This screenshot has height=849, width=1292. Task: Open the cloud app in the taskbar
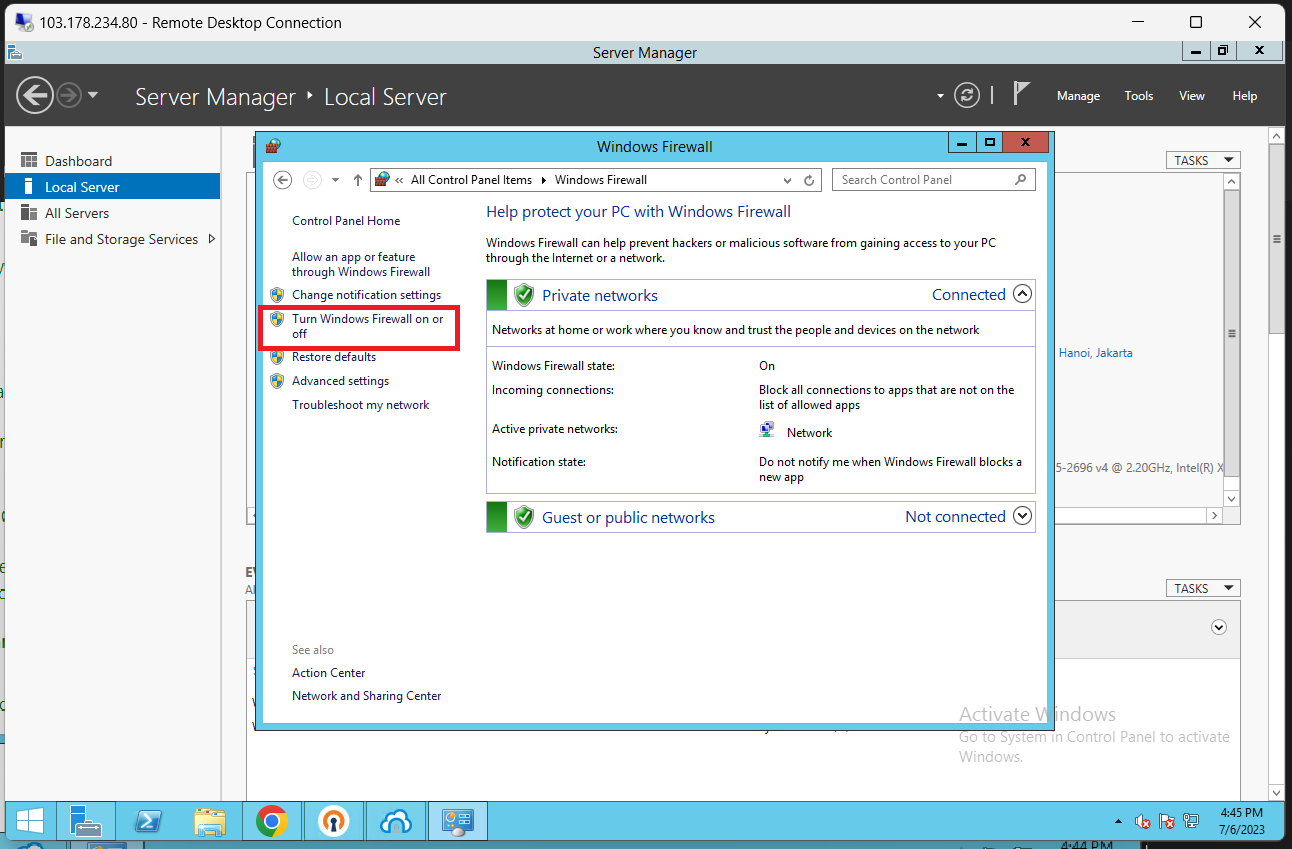pos(396,822)
